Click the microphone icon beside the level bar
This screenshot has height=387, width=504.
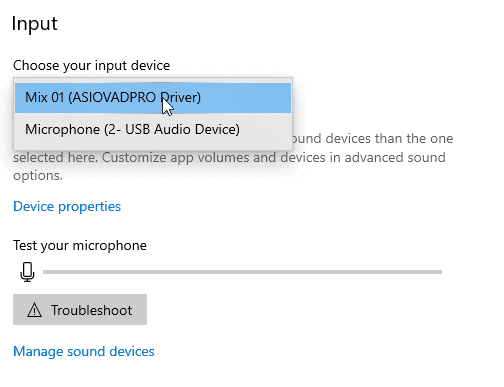(x=27, y=272)
